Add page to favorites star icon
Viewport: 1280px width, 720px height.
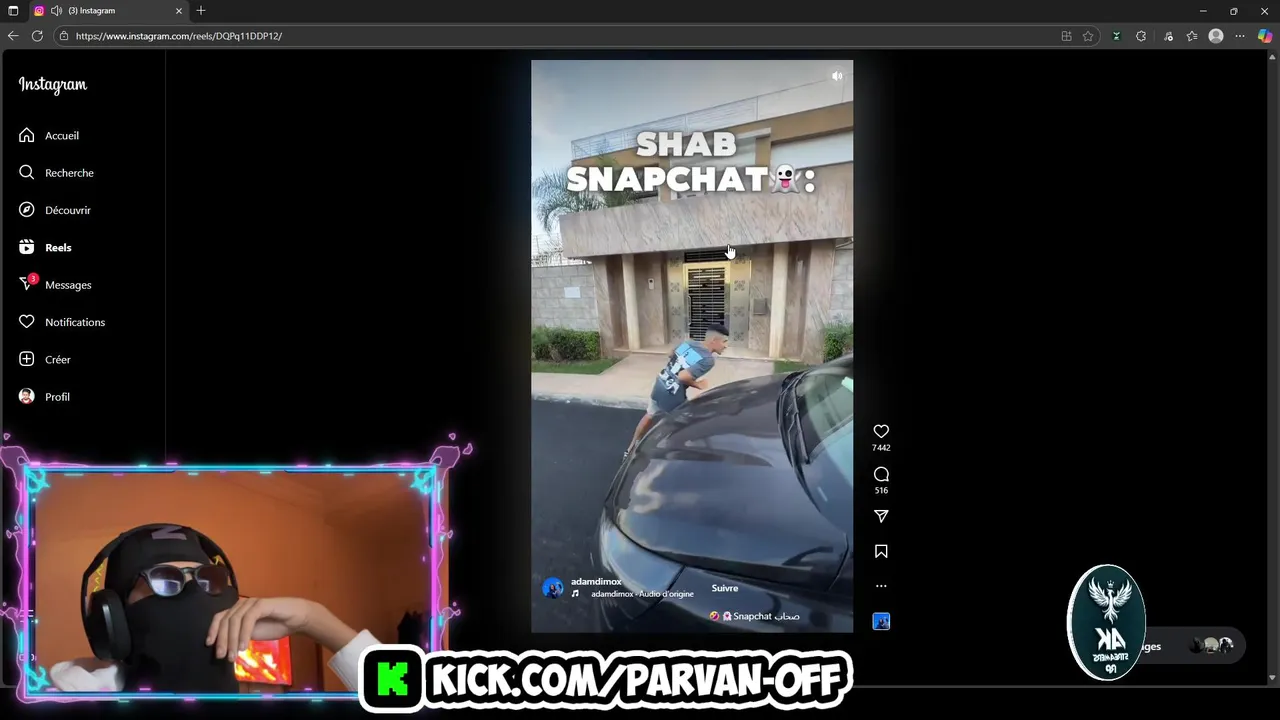point(1088,36)
